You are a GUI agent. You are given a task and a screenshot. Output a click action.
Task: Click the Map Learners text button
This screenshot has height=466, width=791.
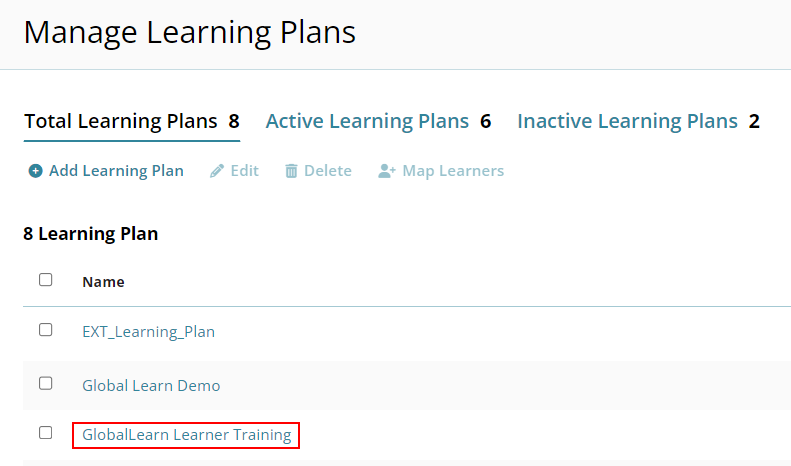pos(453,171)
